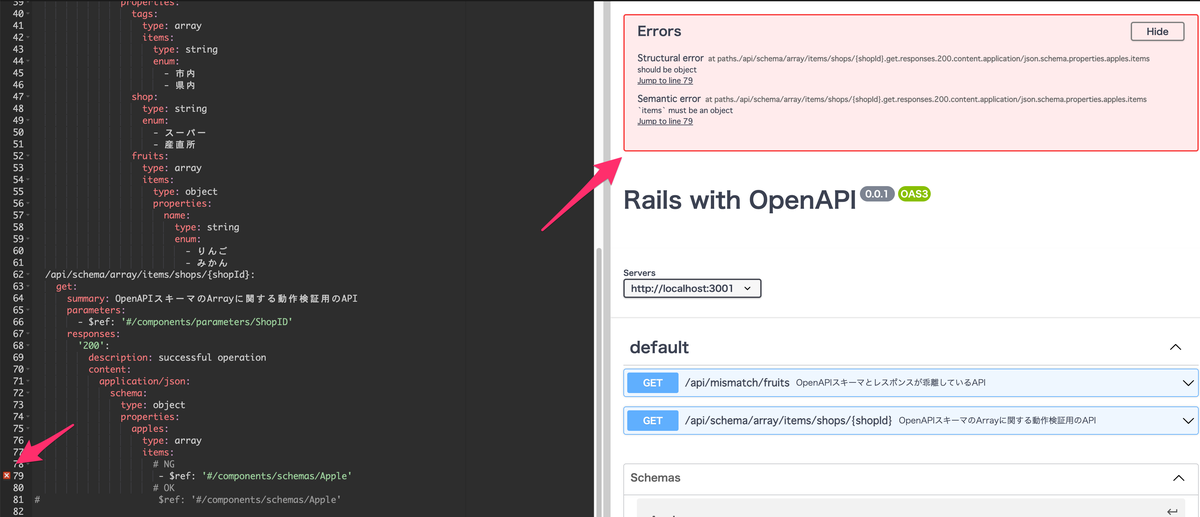The width and height of the screenshot is (1200, 517).
Task: Collapse the Schemas section chevron
Action: 1177,479
